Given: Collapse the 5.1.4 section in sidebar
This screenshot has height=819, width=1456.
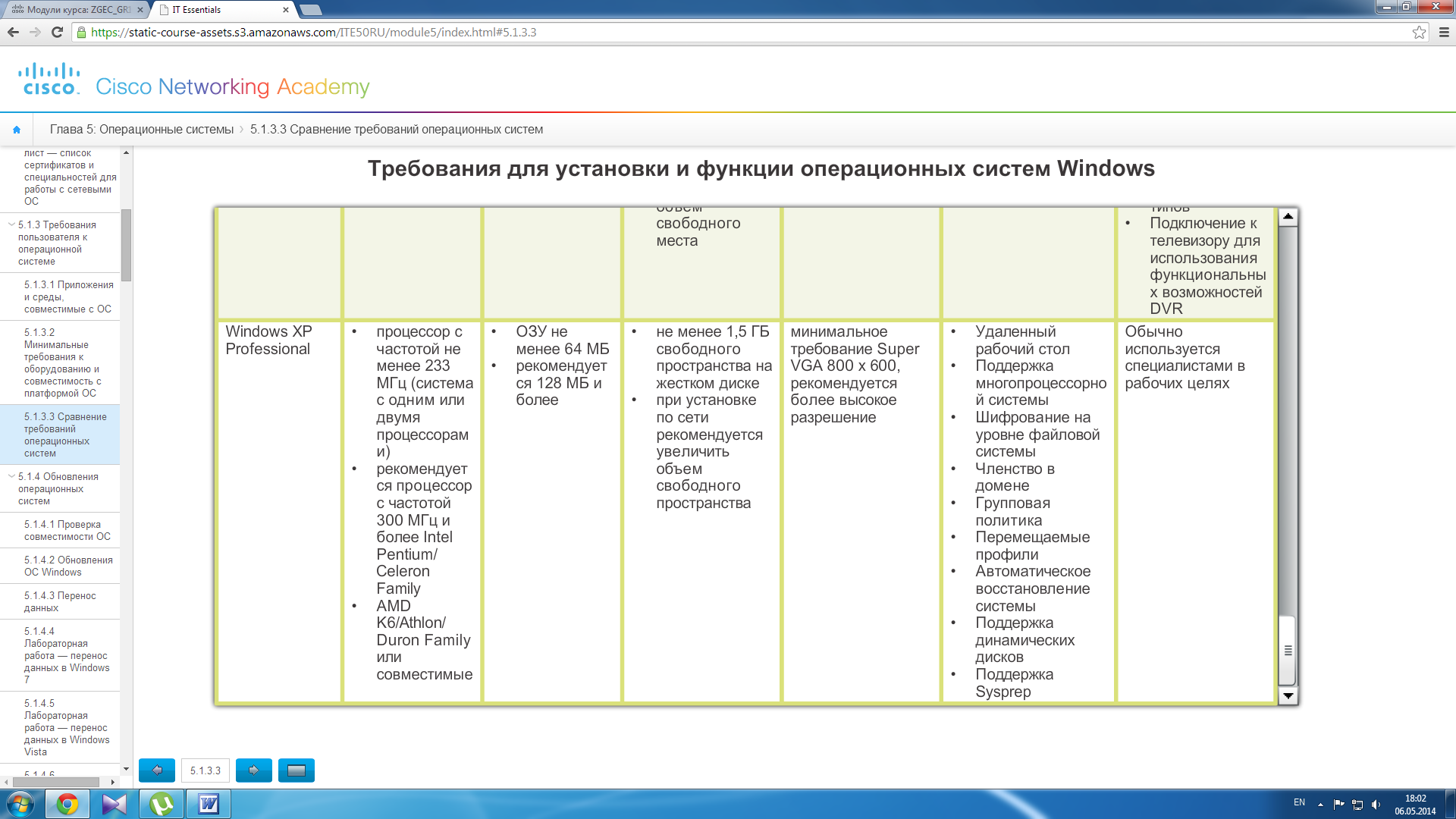Looking at the screenshot, I should point(11,476).
